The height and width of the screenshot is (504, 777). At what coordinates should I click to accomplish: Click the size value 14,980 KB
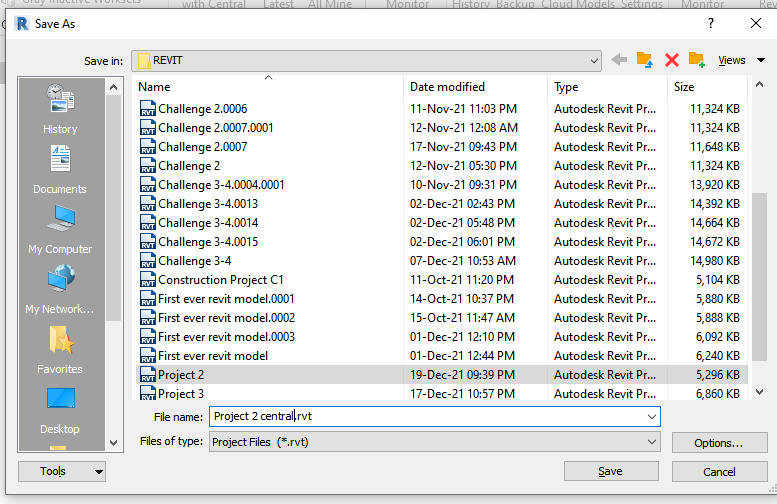715,261
